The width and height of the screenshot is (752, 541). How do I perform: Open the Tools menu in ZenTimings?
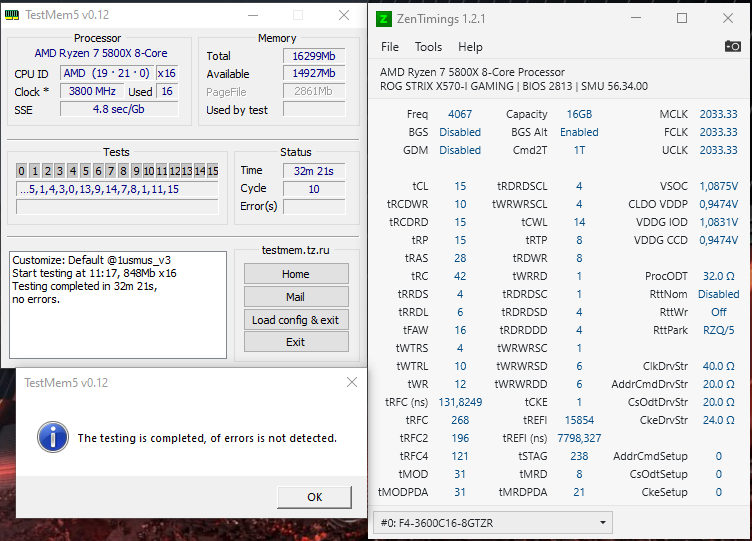point(428,47)
